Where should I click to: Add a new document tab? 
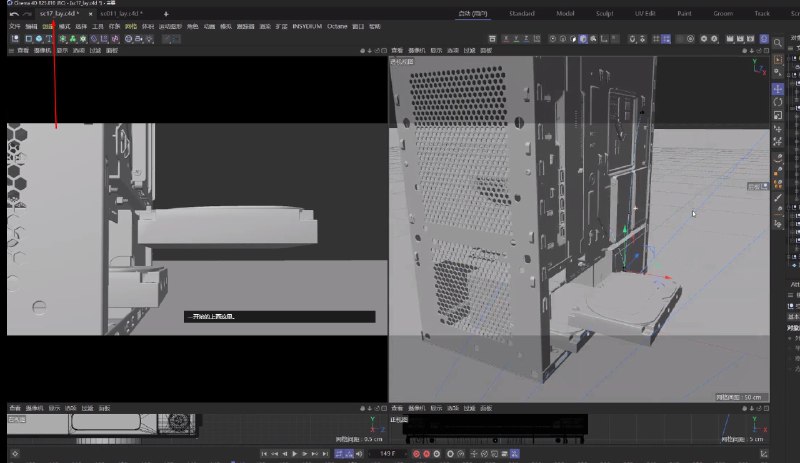click(x=166, y=14)
